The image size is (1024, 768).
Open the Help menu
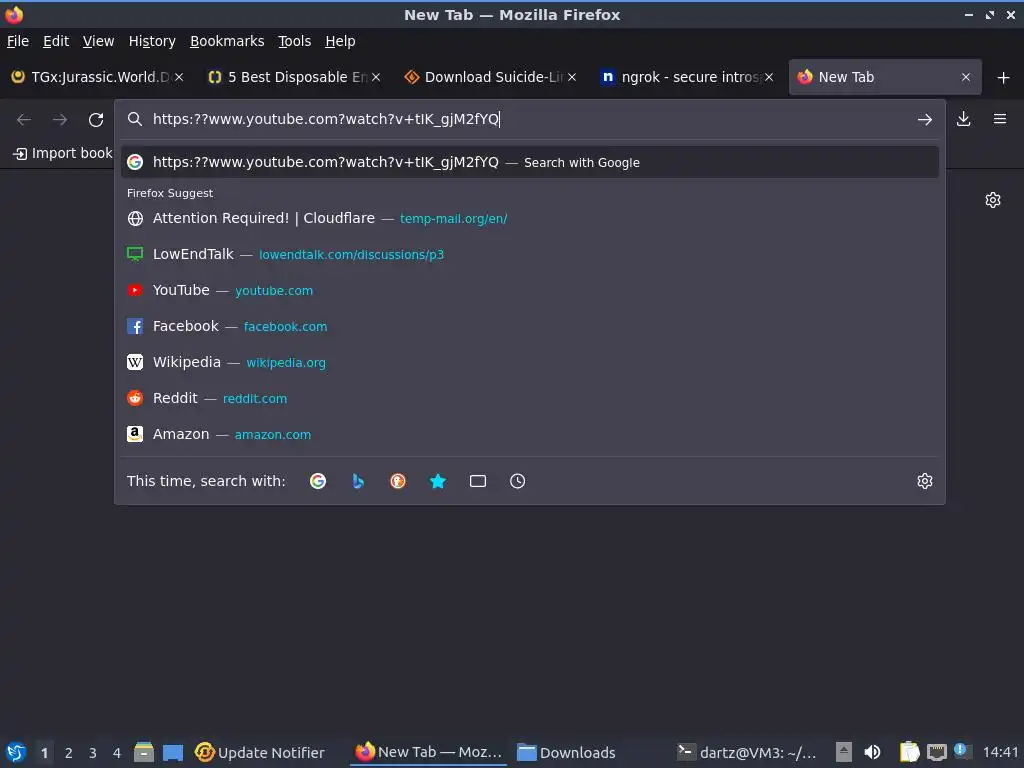(x=340, y=41)
